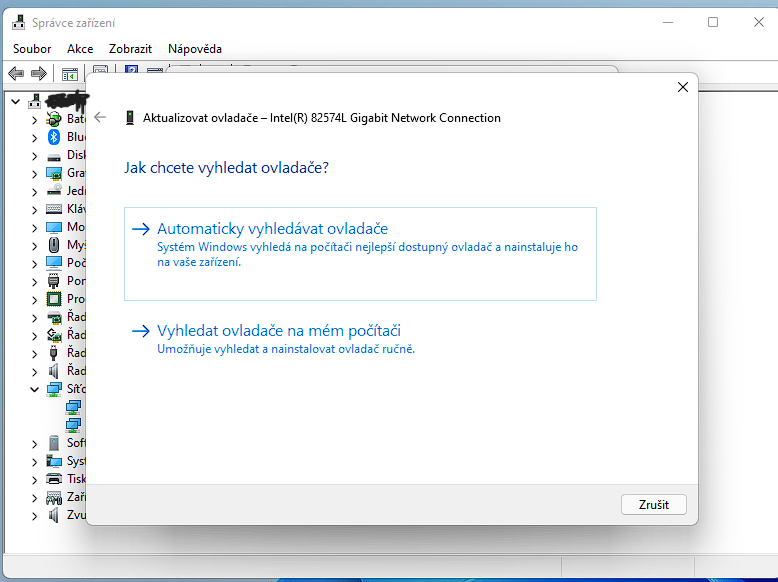Choose Automaticky vyhledávat ovladače
The width and height of the screenshot is (778, 582).
tap(272, 229)
